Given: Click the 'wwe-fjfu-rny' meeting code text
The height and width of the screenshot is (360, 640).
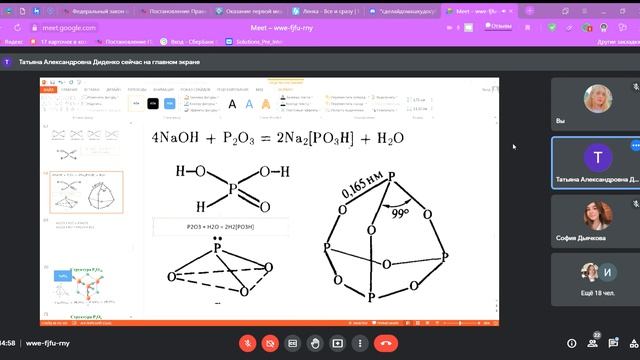Looking at the screenshot, I should [48, 343].
